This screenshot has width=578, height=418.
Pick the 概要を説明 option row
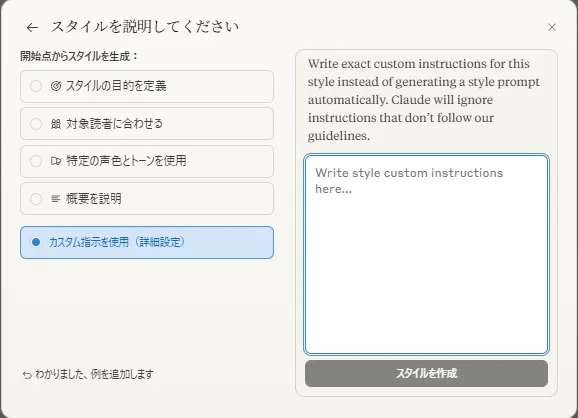(147, 199)
